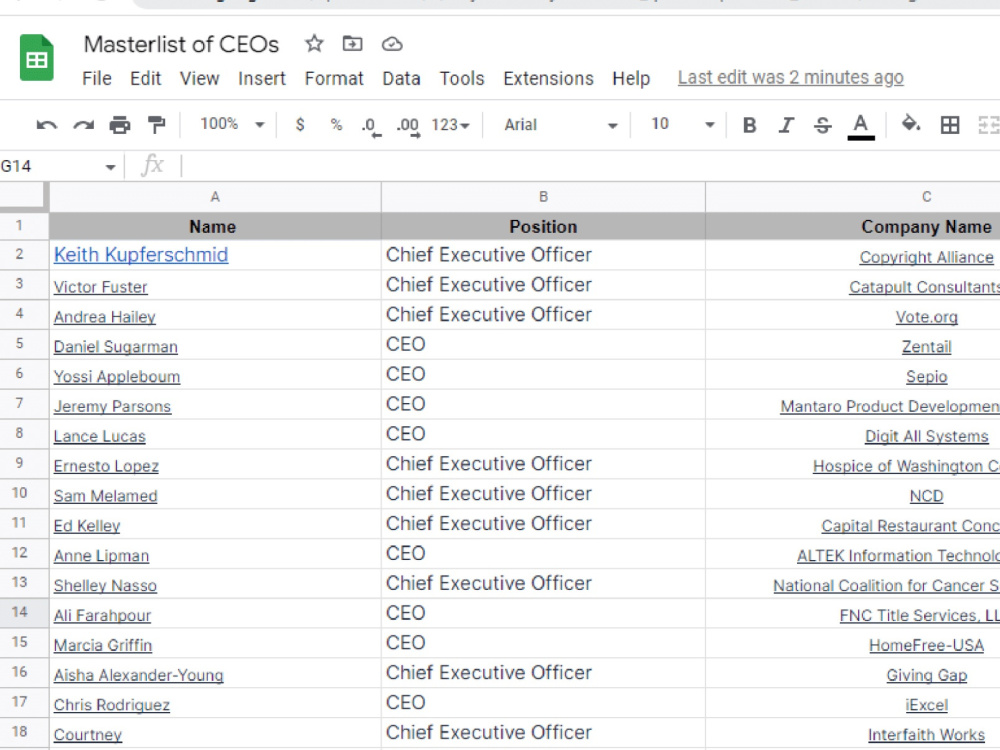
Task: Open the Google Sheets home icon
Action: pyautogui.click(x=36, y=59)
